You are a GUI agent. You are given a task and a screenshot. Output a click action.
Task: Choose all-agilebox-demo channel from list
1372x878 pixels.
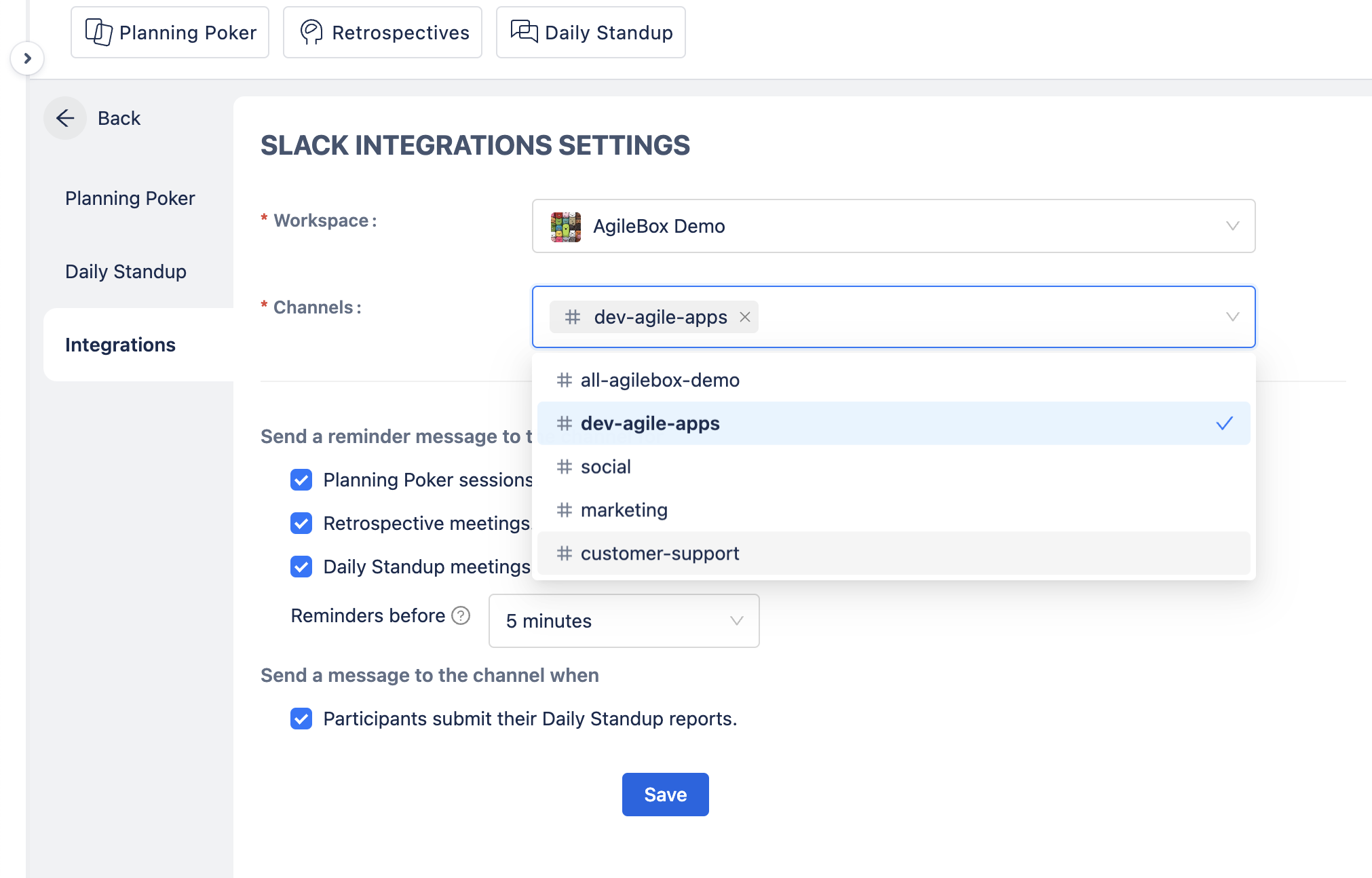(660, 380)
